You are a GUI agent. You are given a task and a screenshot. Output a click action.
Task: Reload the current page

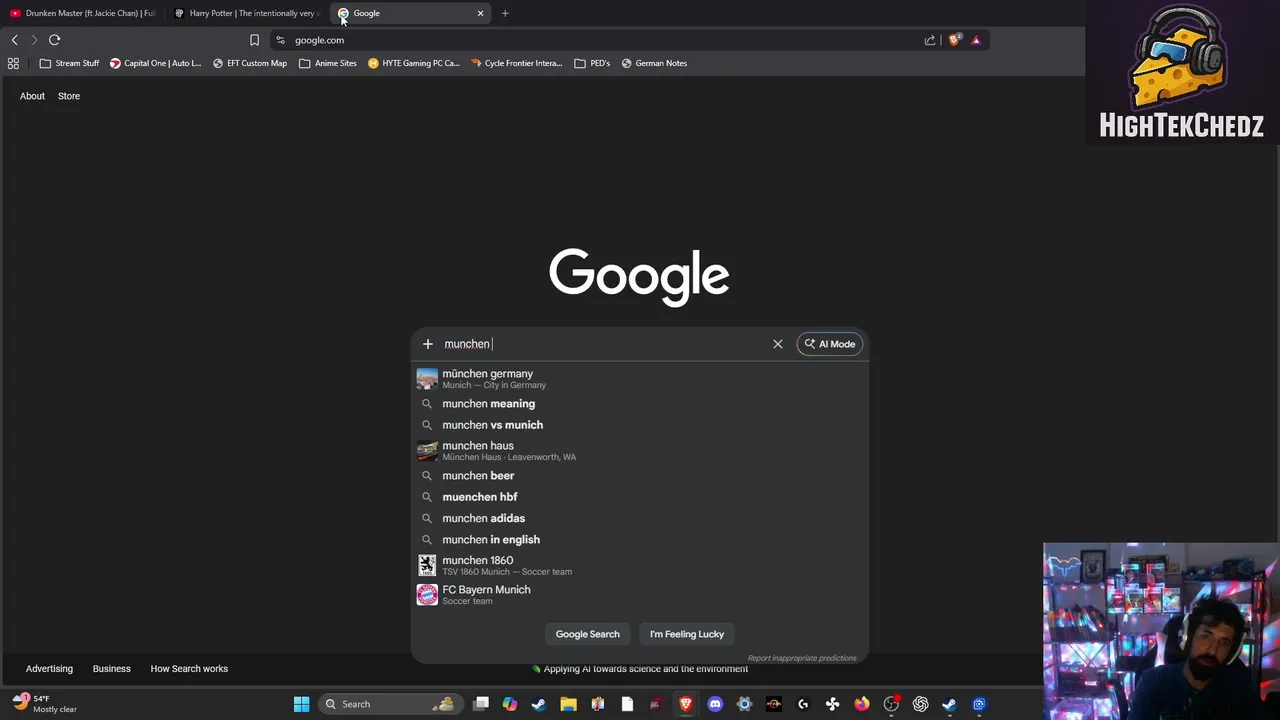[55, 40]
